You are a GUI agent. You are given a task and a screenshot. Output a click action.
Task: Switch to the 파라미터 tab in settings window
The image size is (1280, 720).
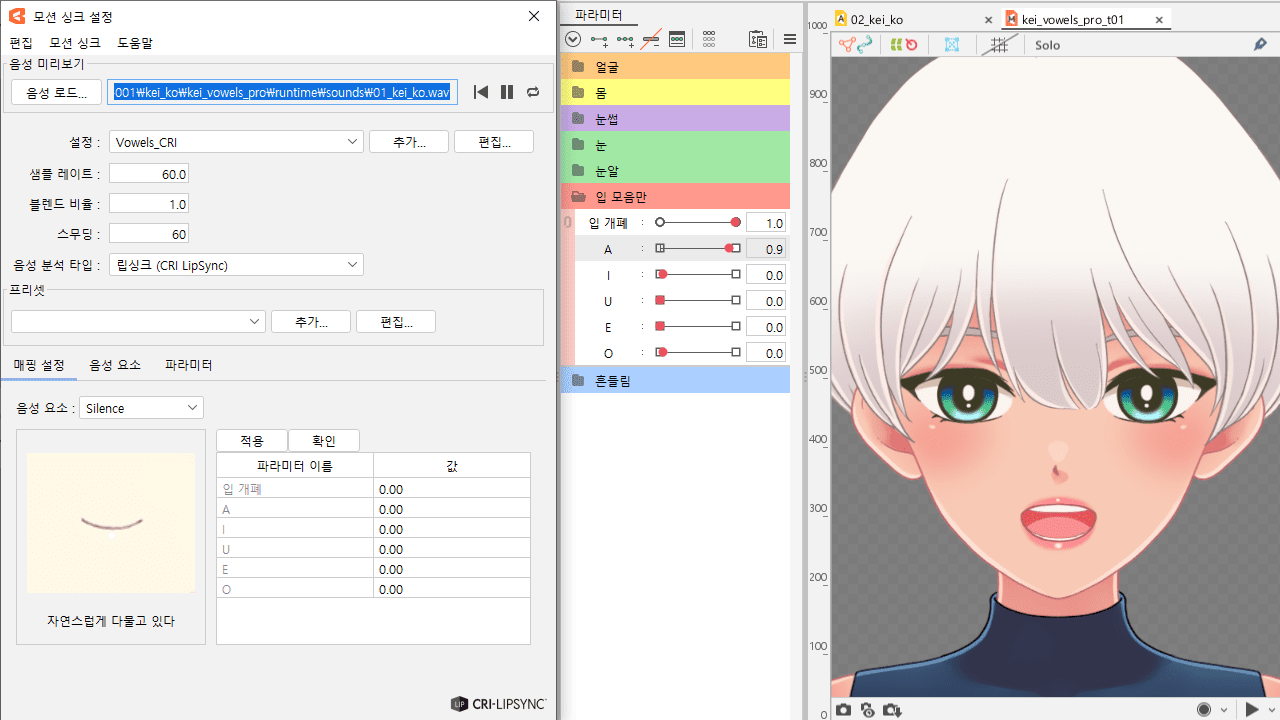[x=188, y=365]
